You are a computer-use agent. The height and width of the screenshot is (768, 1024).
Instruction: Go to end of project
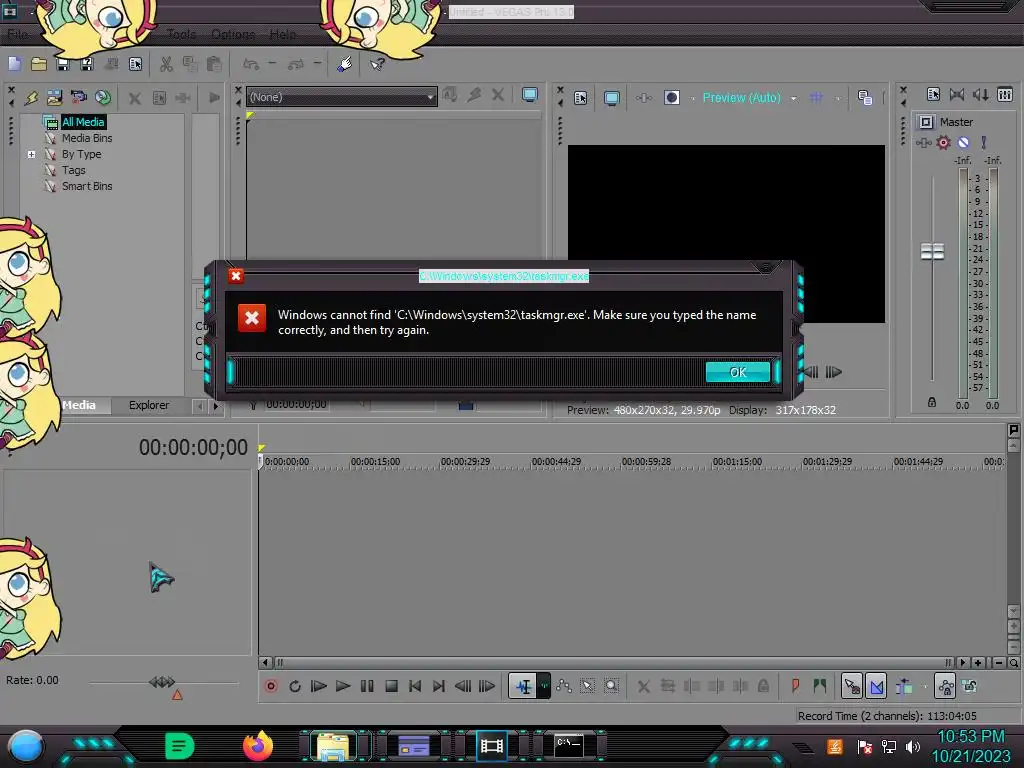(x=439, y=686)
